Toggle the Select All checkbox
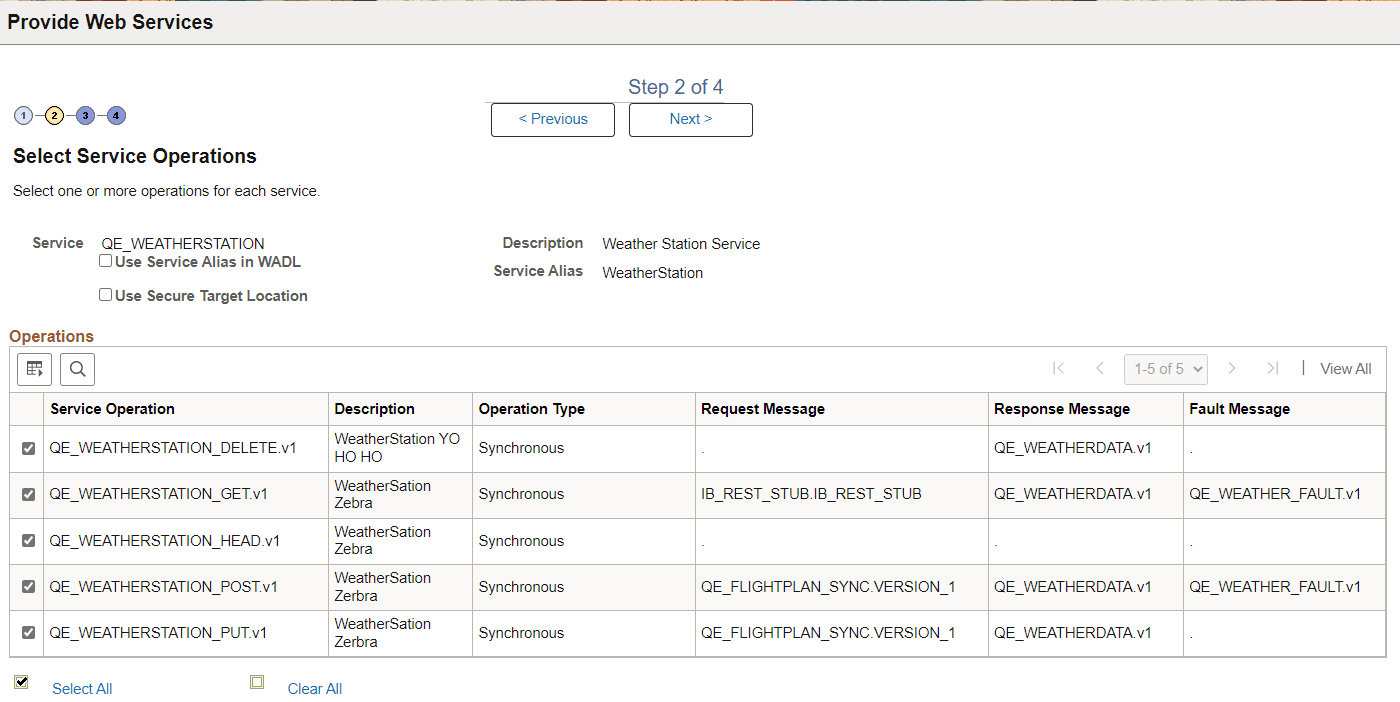1400x702 pixels. click(21, 681)
